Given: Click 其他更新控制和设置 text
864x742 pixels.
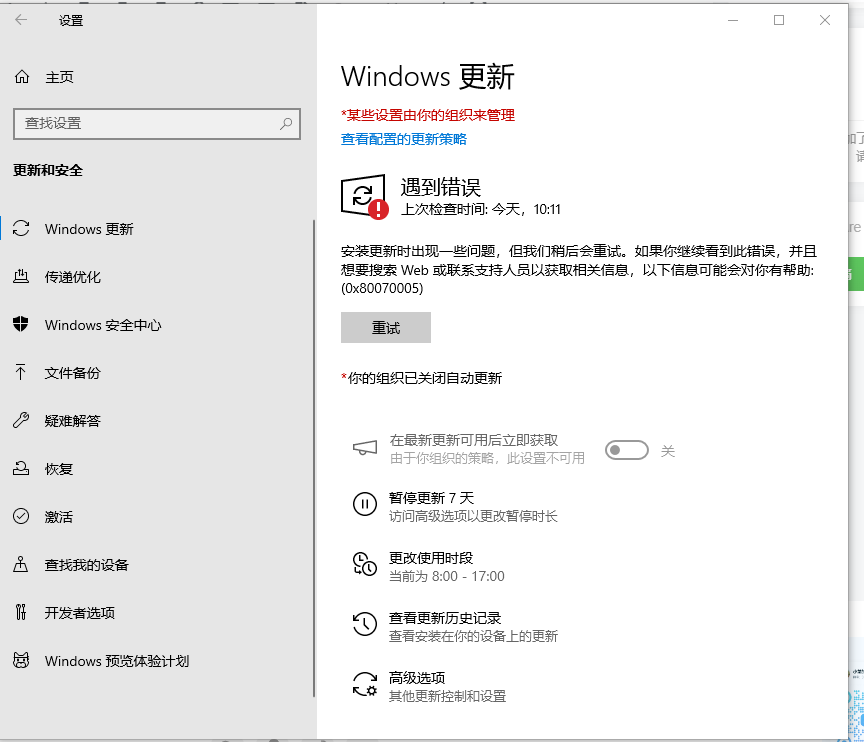Looking at the screenshot, I should pos(447,696).
